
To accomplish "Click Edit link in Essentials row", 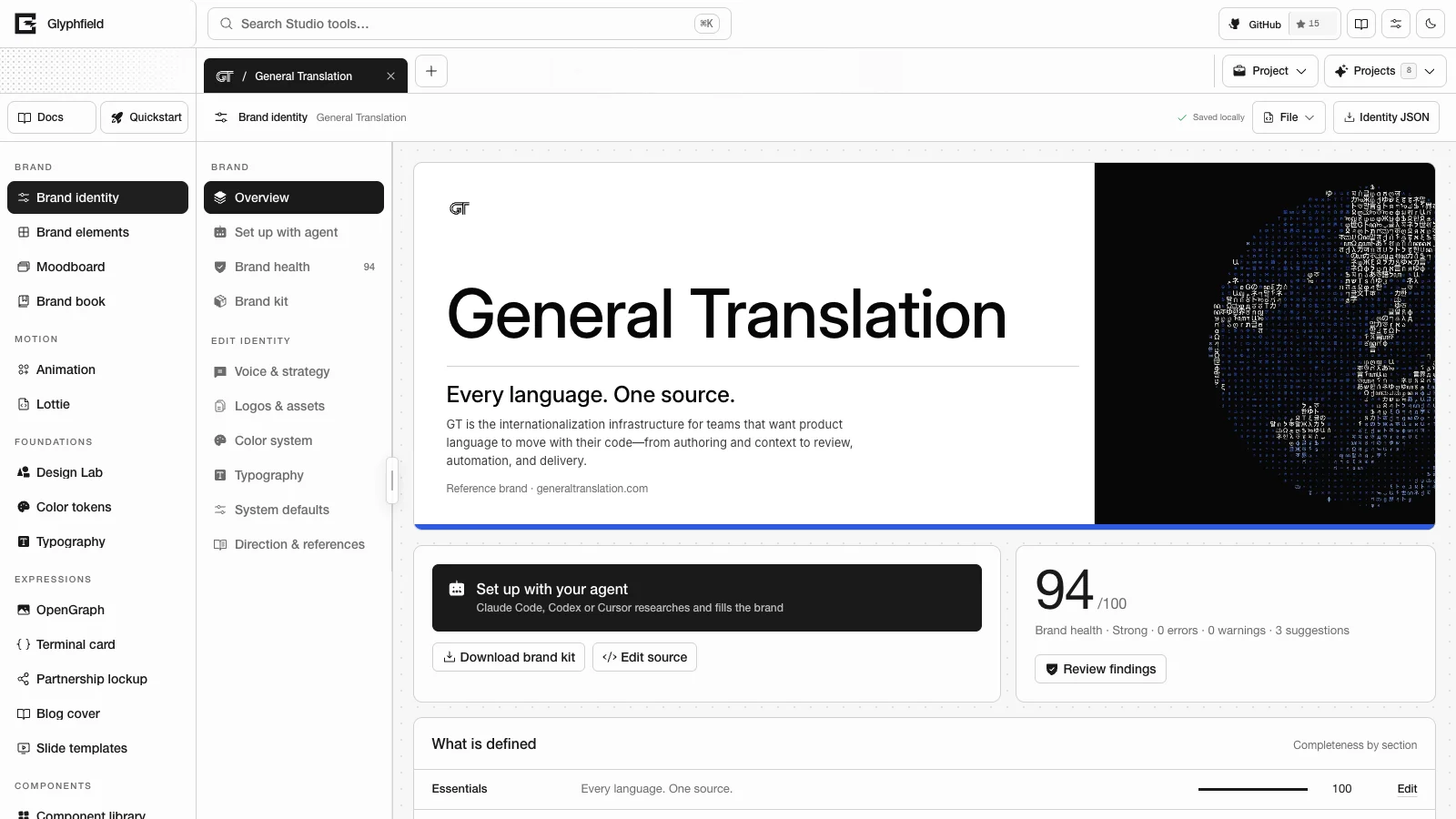I will (1407, 789).
